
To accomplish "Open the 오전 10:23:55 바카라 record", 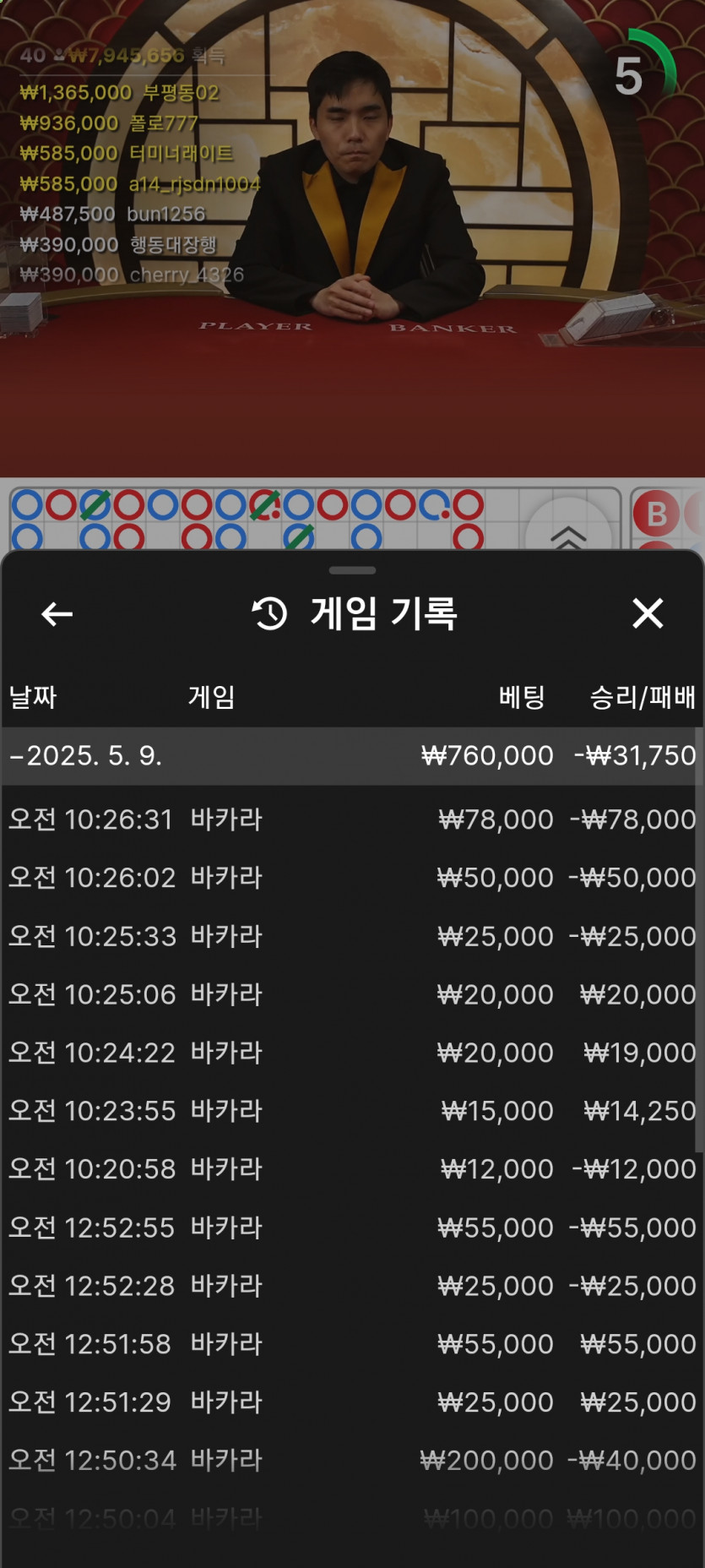I will click(352, 1111).
